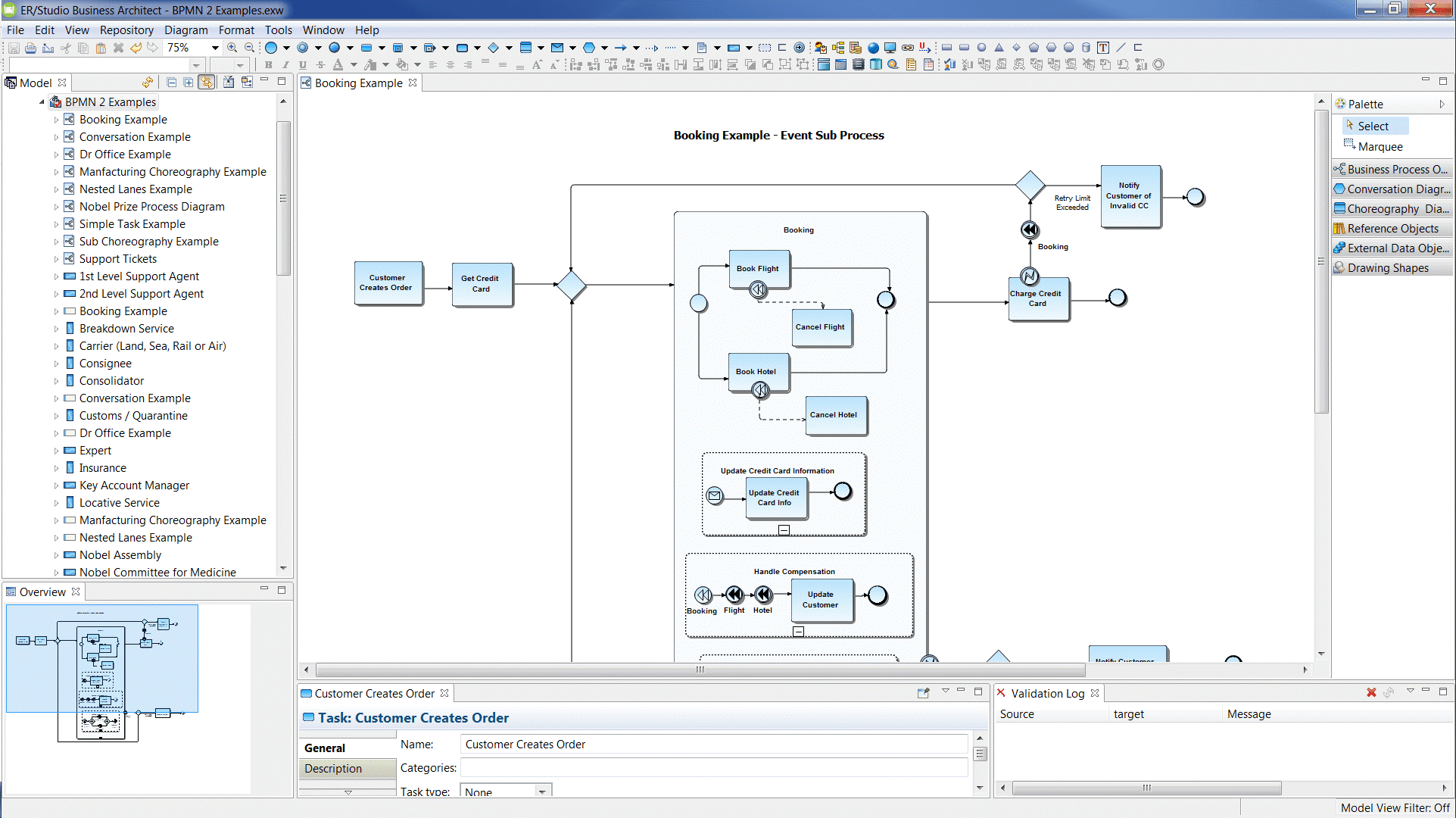Expand the Booking Example tree item
1456x818 pixels.
(57, 119)
